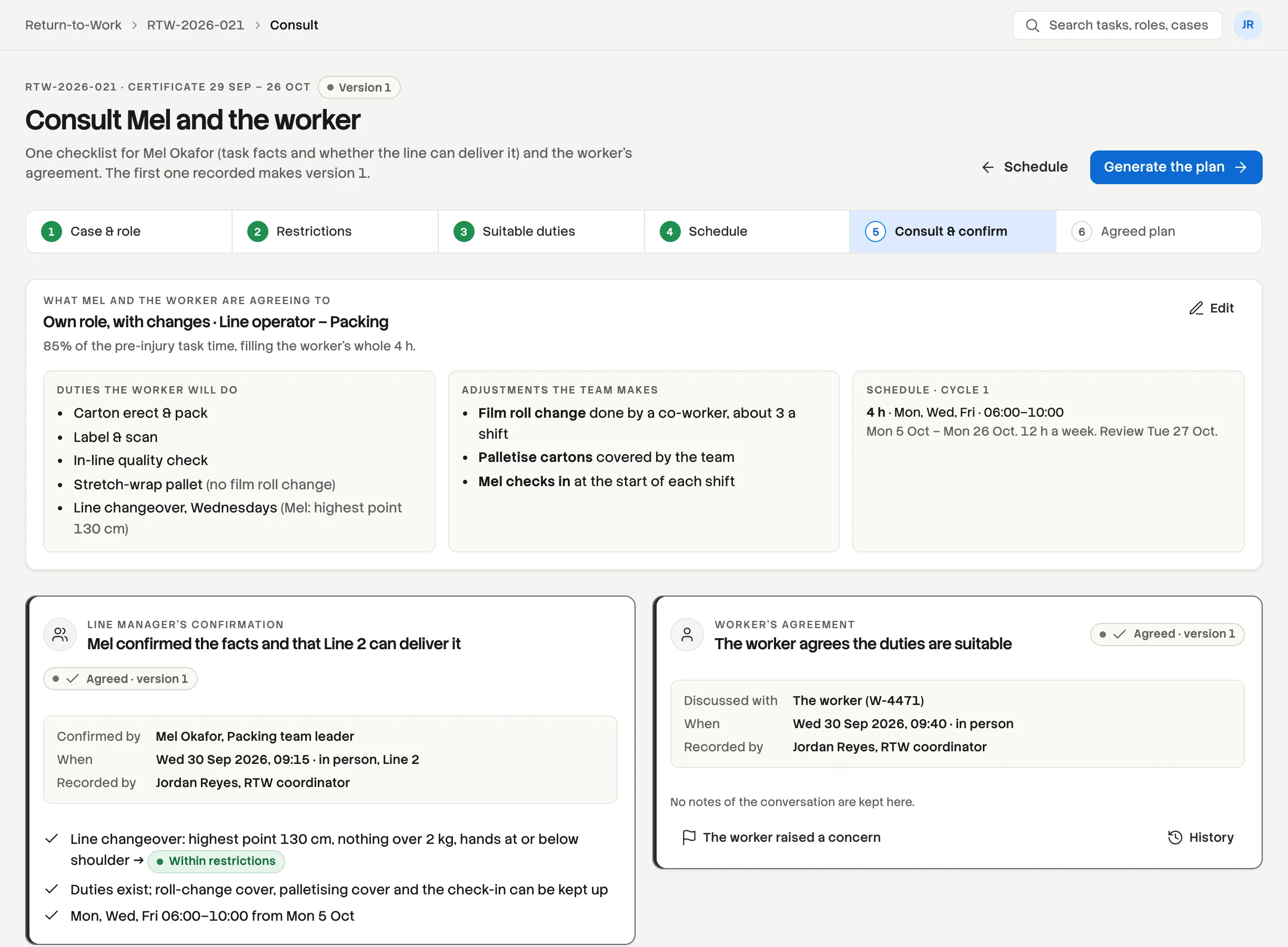The image size is (1288, 947).
Task: Click 'Review Tue 27 Oct' schedule text
Action: point(1158,431)
